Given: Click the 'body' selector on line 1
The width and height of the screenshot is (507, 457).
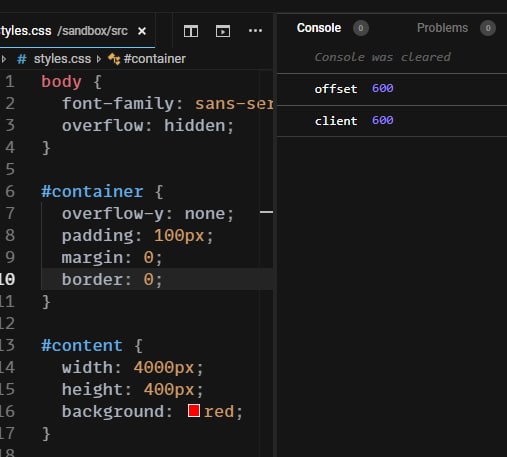Looking at the screenshot, I should pyautogui.click(x=61, y=82).
